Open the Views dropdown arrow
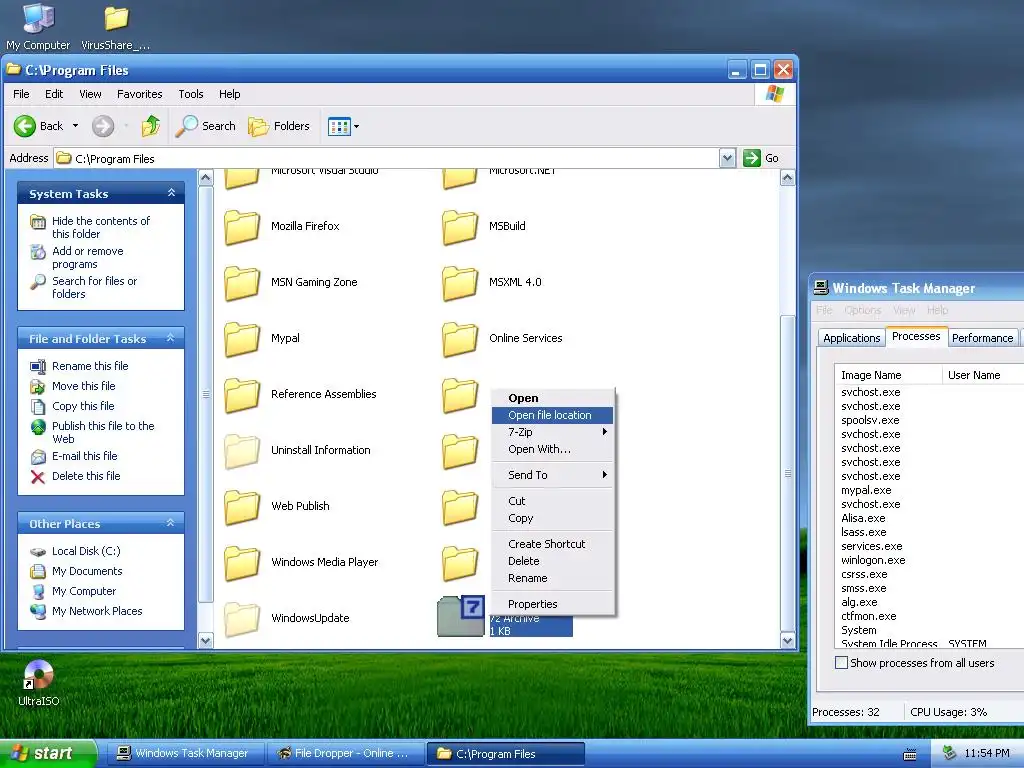Screen dimensions: 1024x768 [356, 126]
